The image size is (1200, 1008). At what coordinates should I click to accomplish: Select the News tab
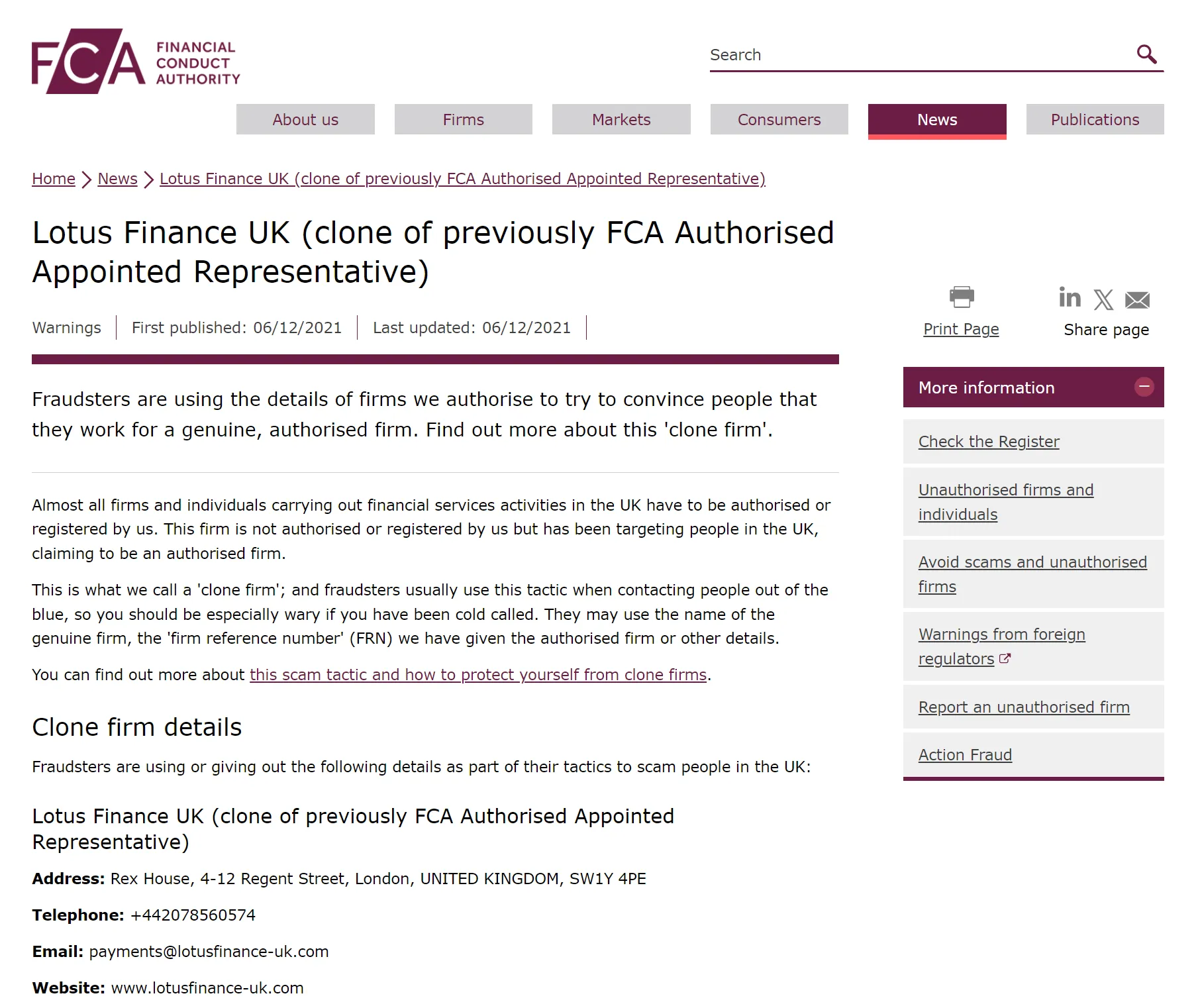937,121
